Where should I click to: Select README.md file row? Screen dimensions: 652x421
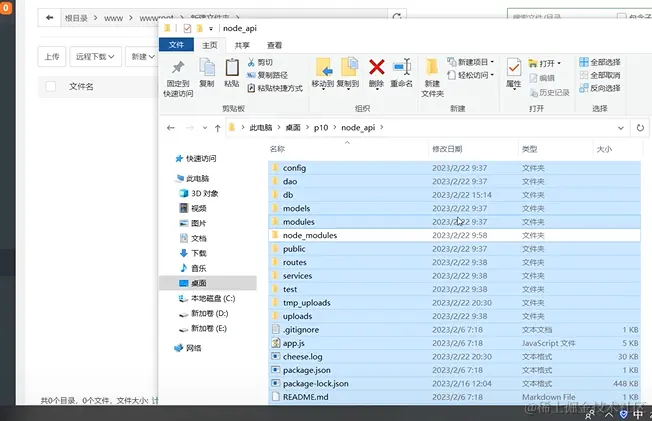click(454, 397)
